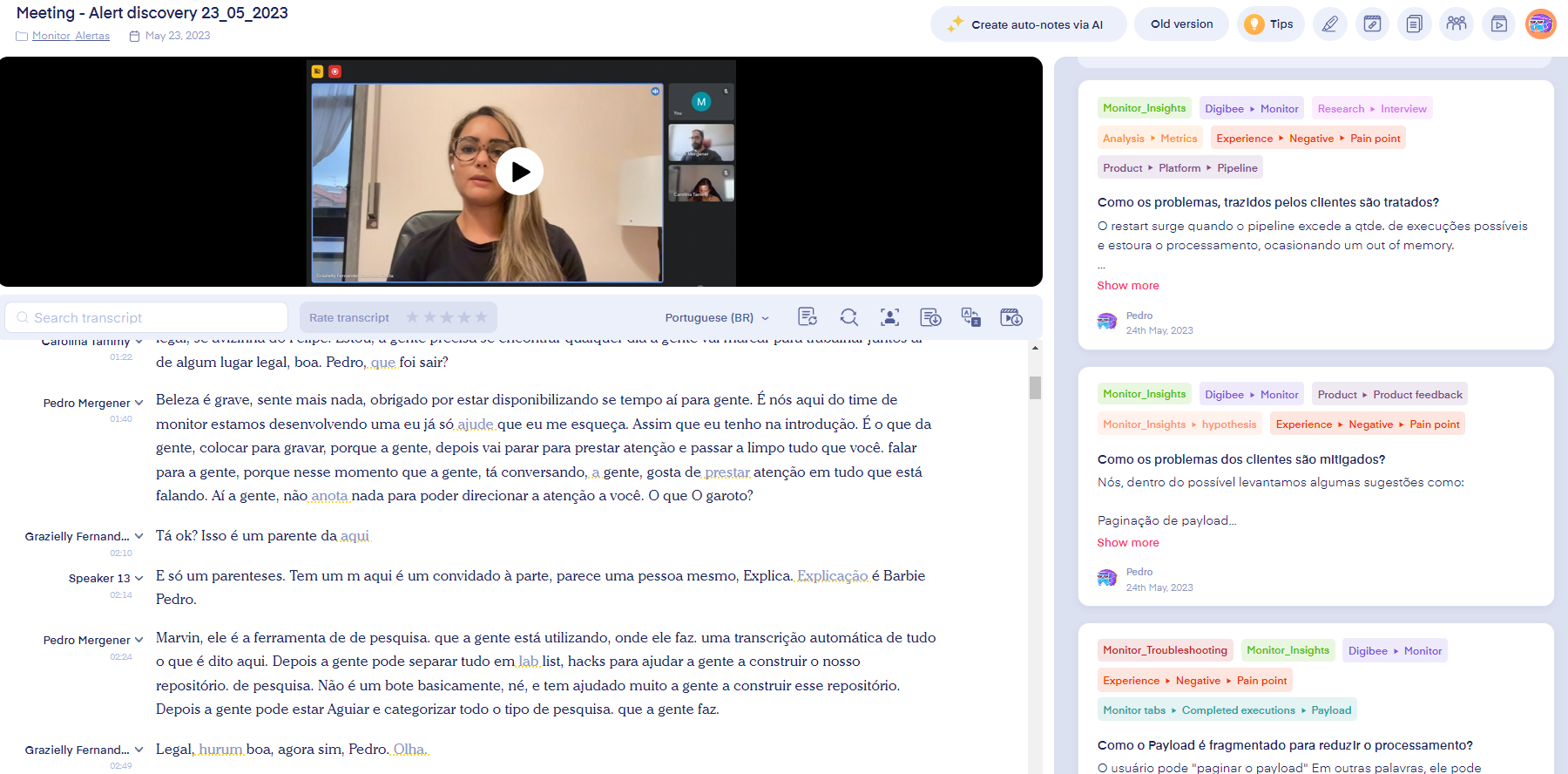Click the sparkle icon for AI auto-notes
Screen dimensions: 1568x774
click(956, 24)
